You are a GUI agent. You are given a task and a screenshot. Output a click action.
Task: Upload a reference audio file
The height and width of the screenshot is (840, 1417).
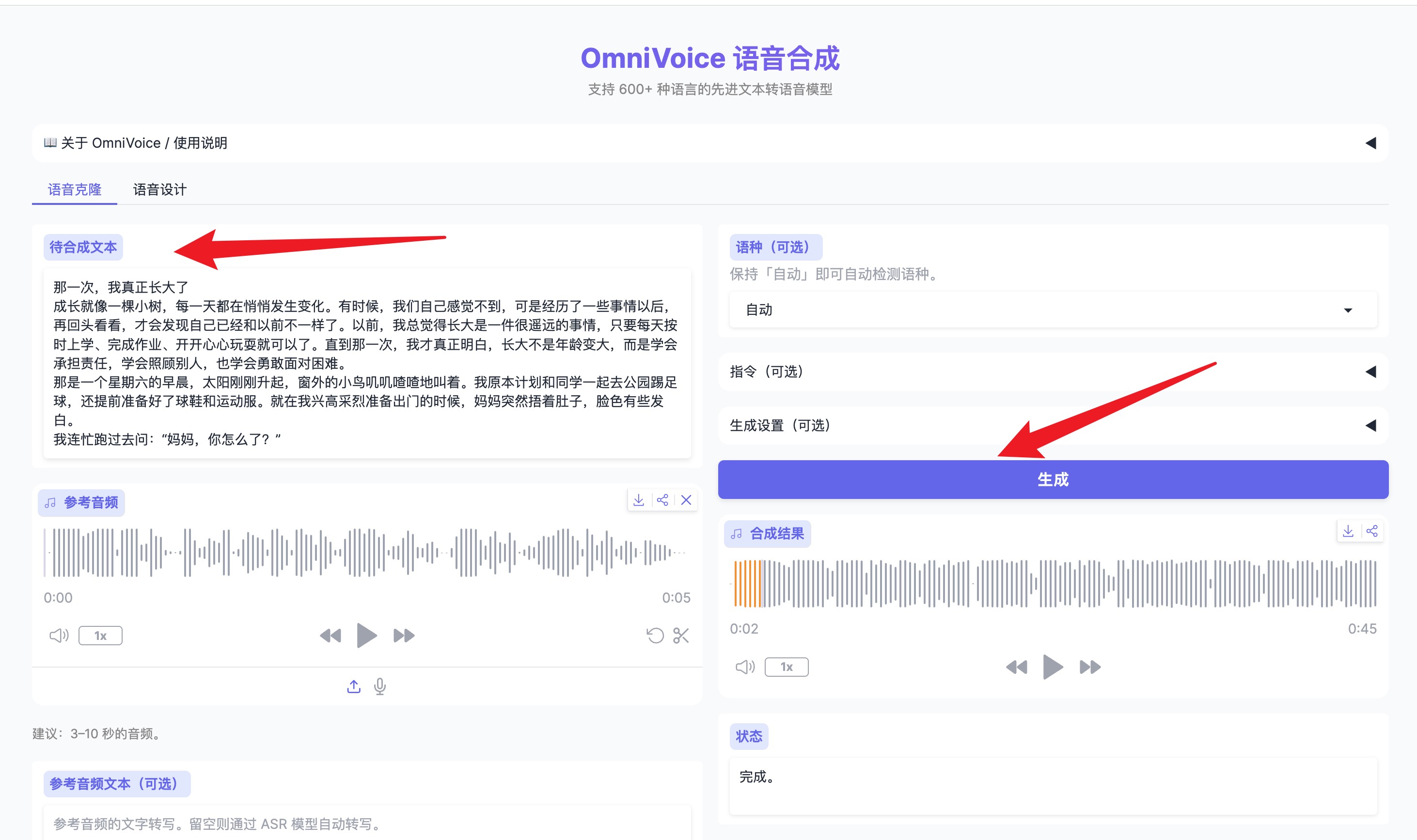(x=354, y=686)
